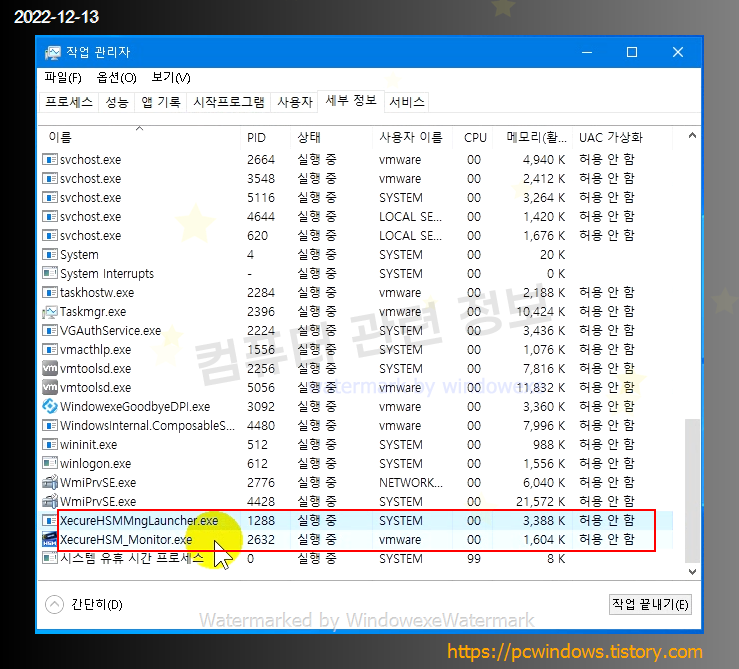Select svchost.exe with PID 3548

(x=90, y=179)
